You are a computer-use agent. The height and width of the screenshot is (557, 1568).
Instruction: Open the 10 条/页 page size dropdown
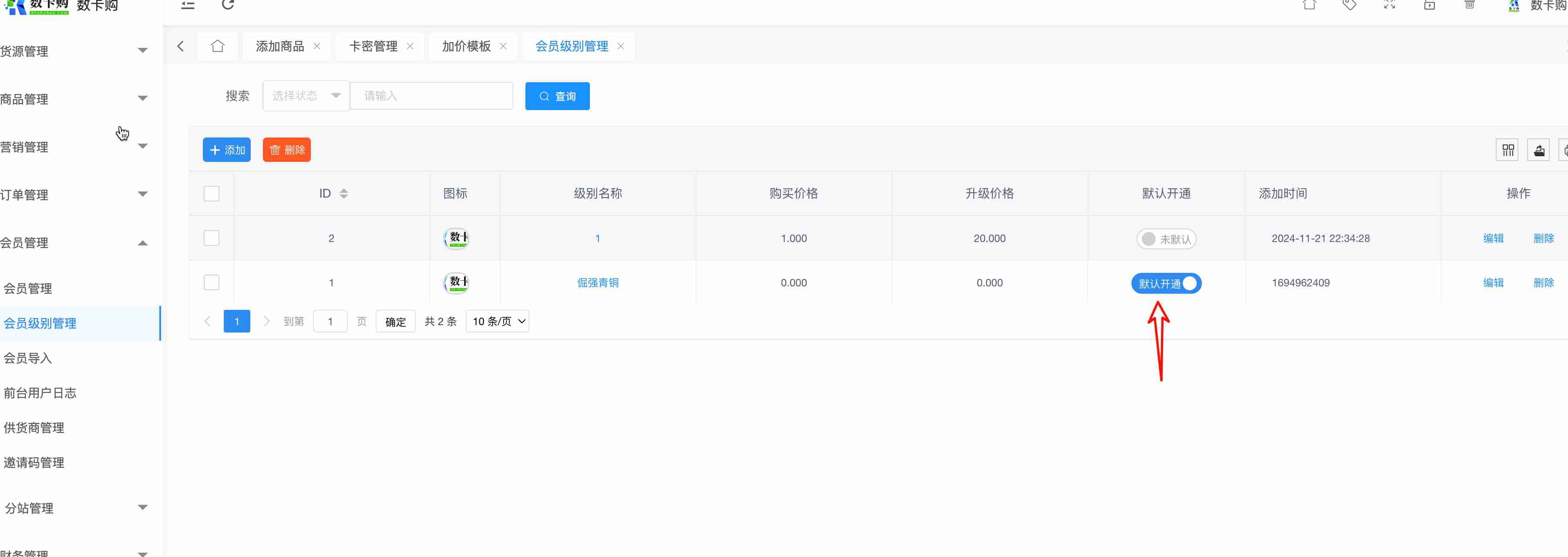[x=497, y=322]
